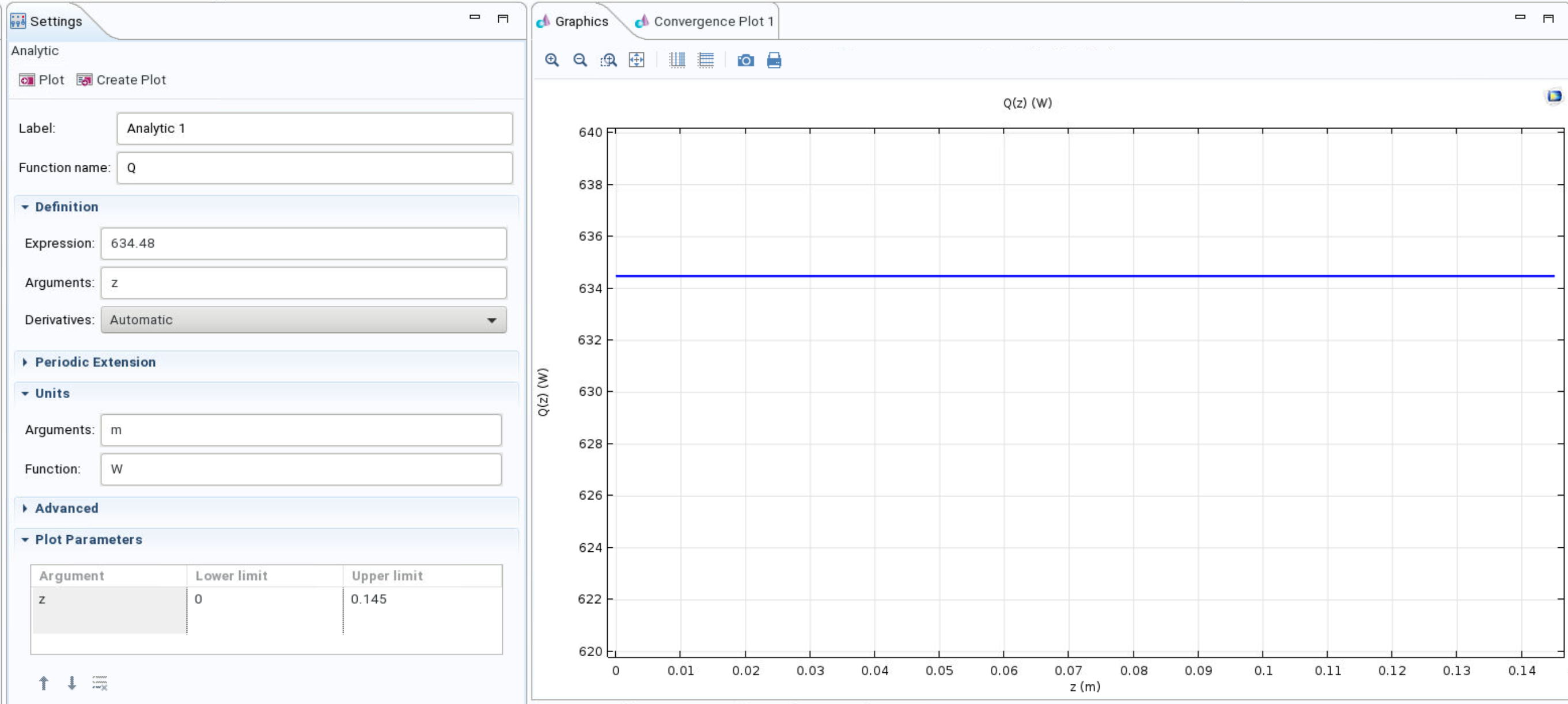Click the Plot button

tap(41, 80)
